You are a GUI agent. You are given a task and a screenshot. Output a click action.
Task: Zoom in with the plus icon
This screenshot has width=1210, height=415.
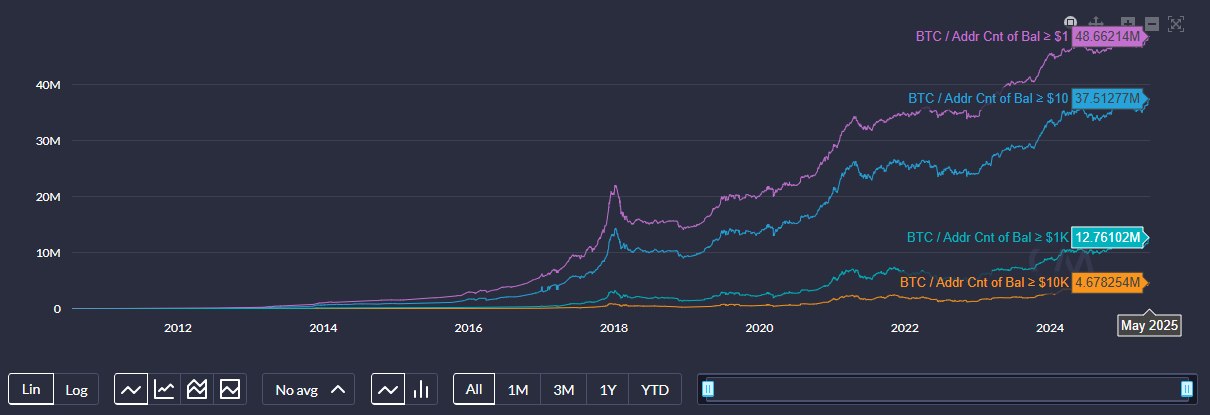coord(1128,23)
